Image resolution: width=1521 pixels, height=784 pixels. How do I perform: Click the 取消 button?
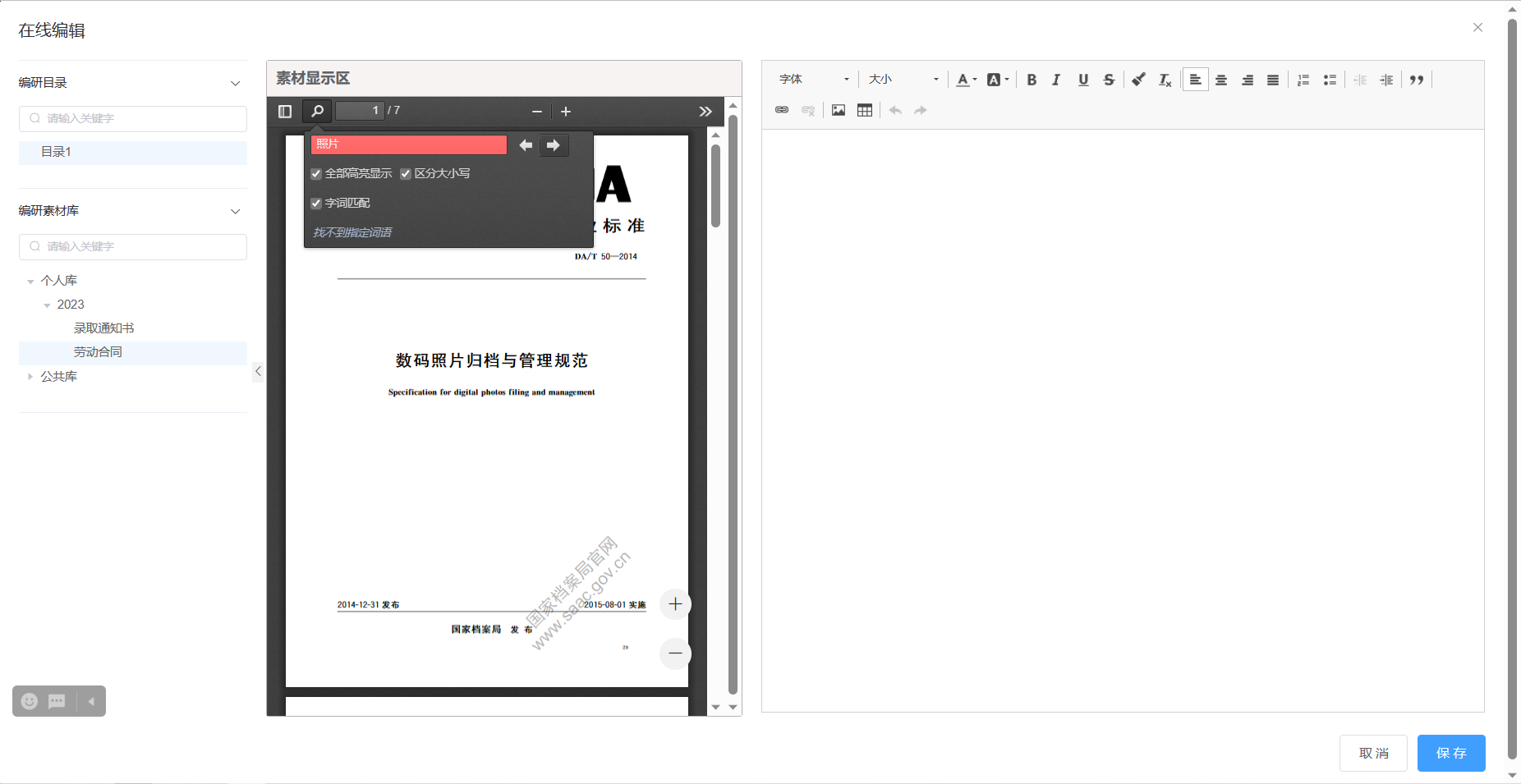(x=1373, y=753)
